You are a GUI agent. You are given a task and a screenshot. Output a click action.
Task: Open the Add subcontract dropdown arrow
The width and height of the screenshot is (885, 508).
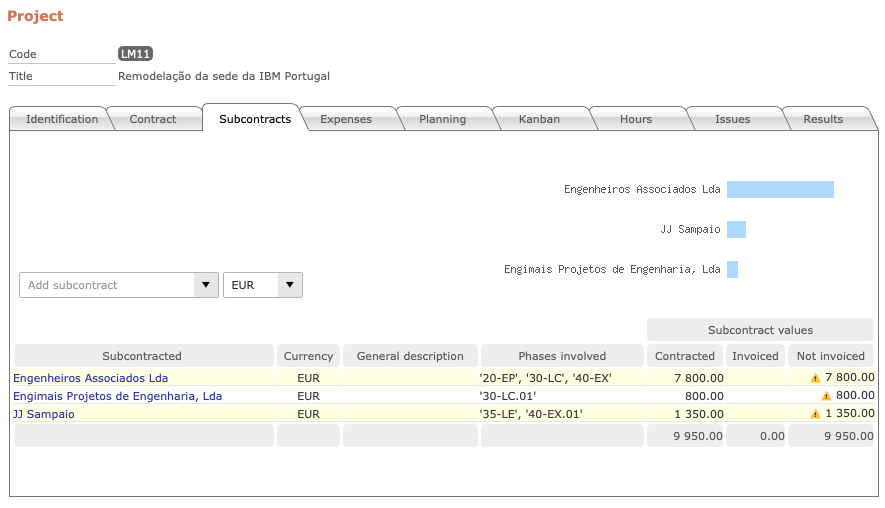(206, 285)
